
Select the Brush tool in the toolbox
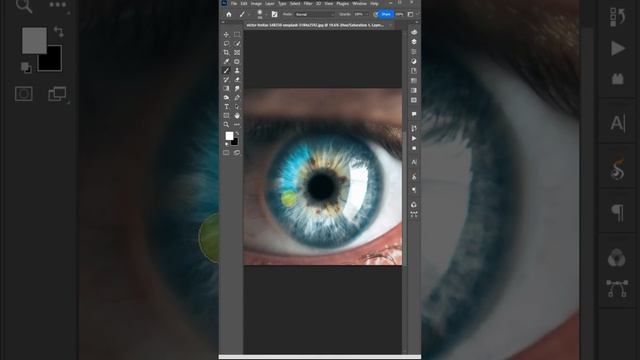[226, 71]
